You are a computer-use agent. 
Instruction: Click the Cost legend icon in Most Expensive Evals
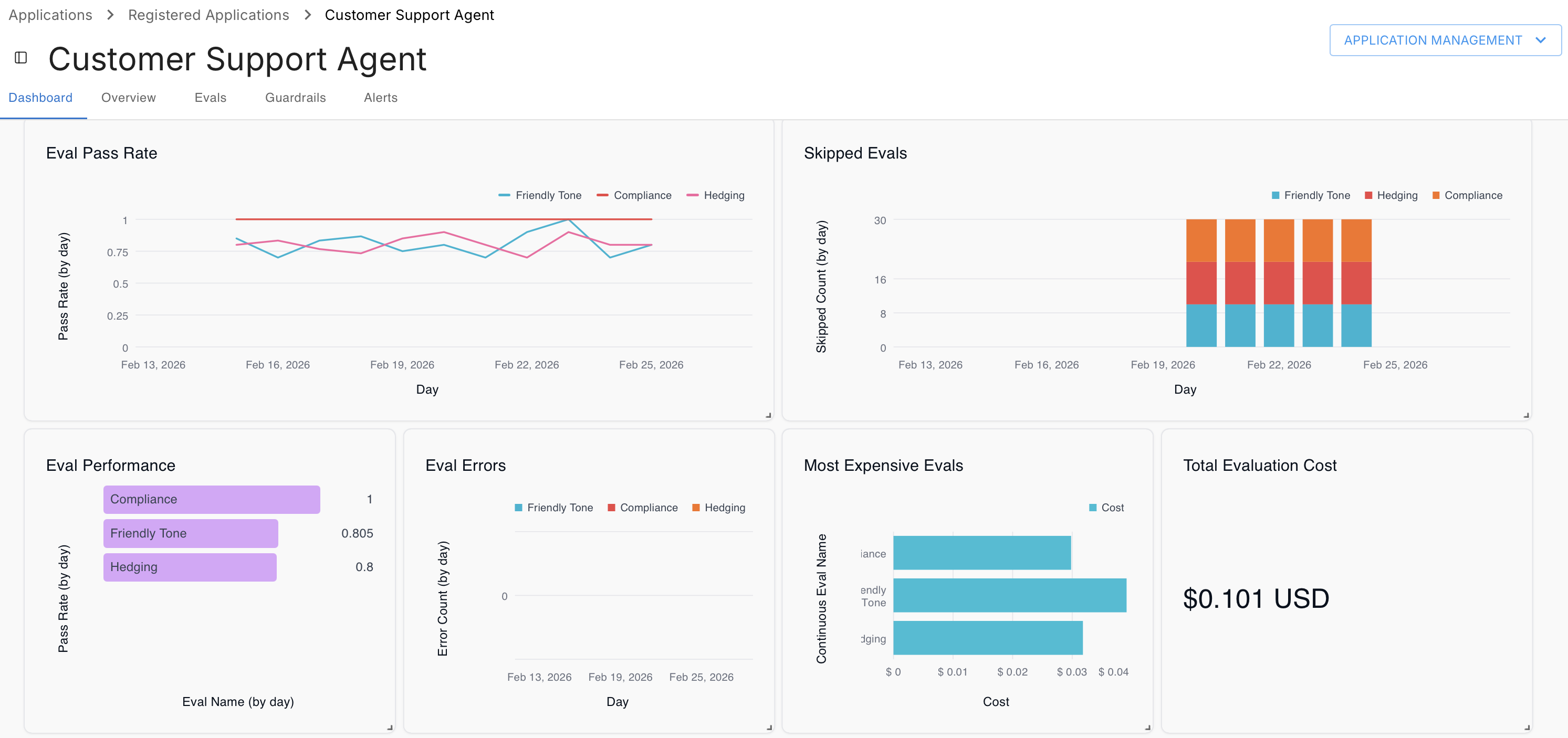[x=1093, y=508]
